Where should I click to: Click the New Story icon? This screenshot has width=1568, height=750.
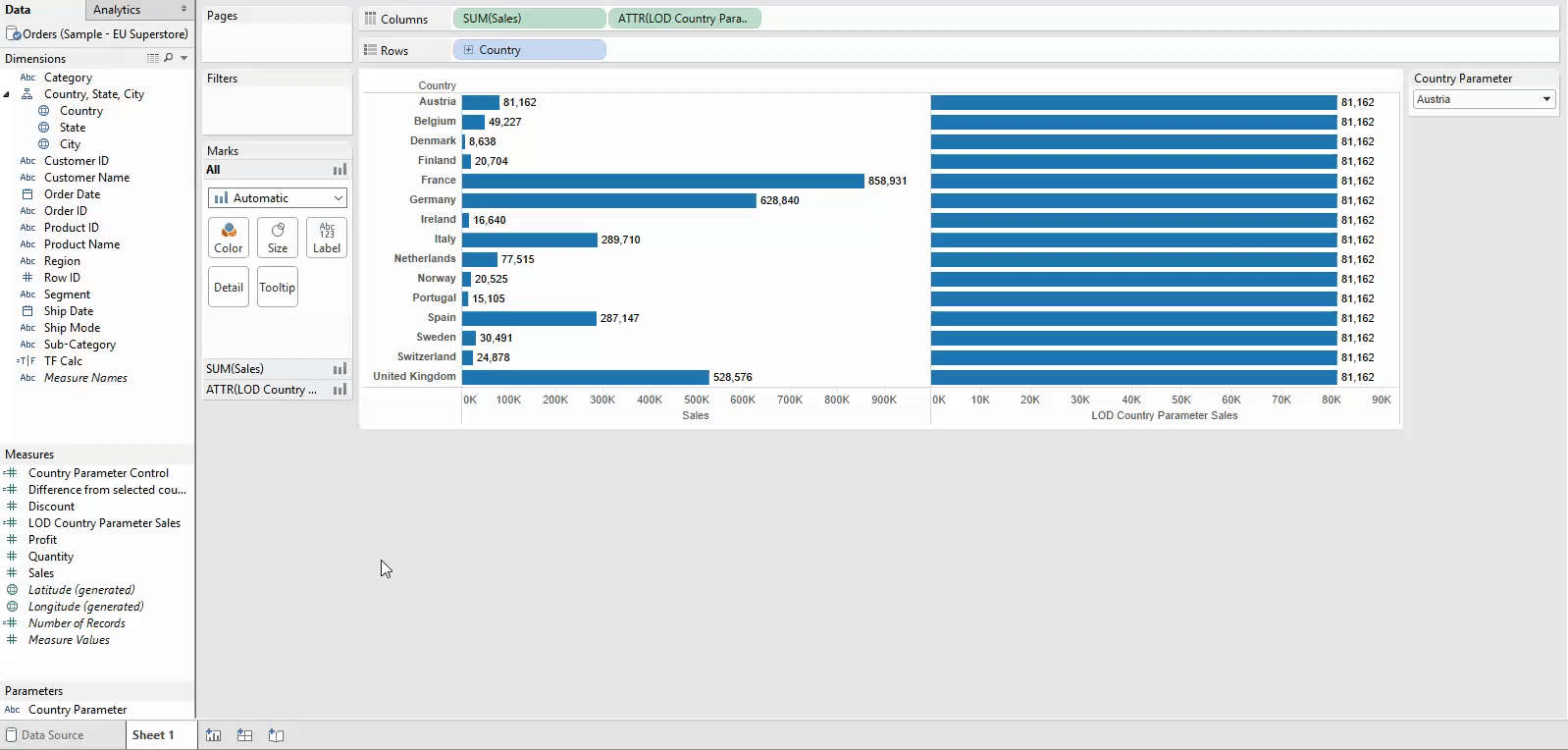pos(276,735)
